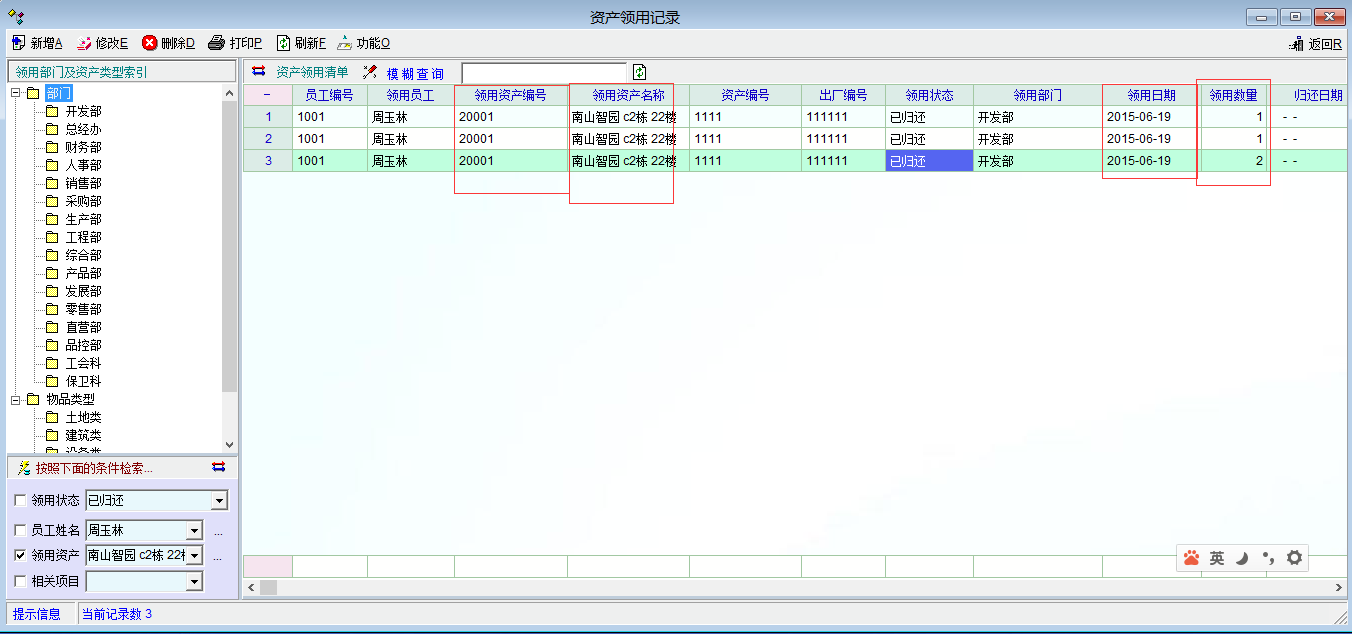The height and width of the screenshot is (634, 1352).
Task: Click the green refresh icon beside search box
Action: coord(640,72)
